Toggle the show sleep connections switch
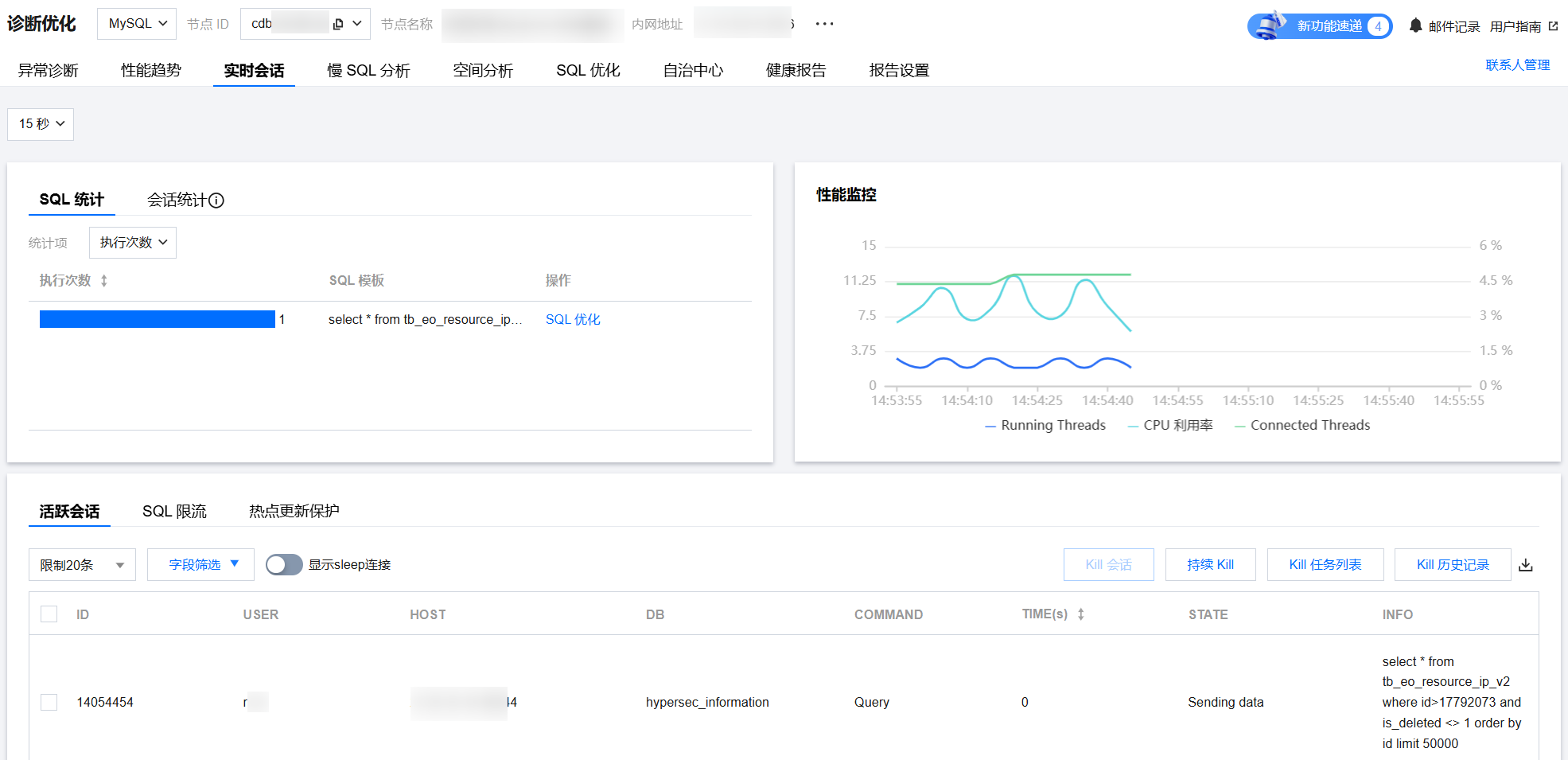 (284, 565)
